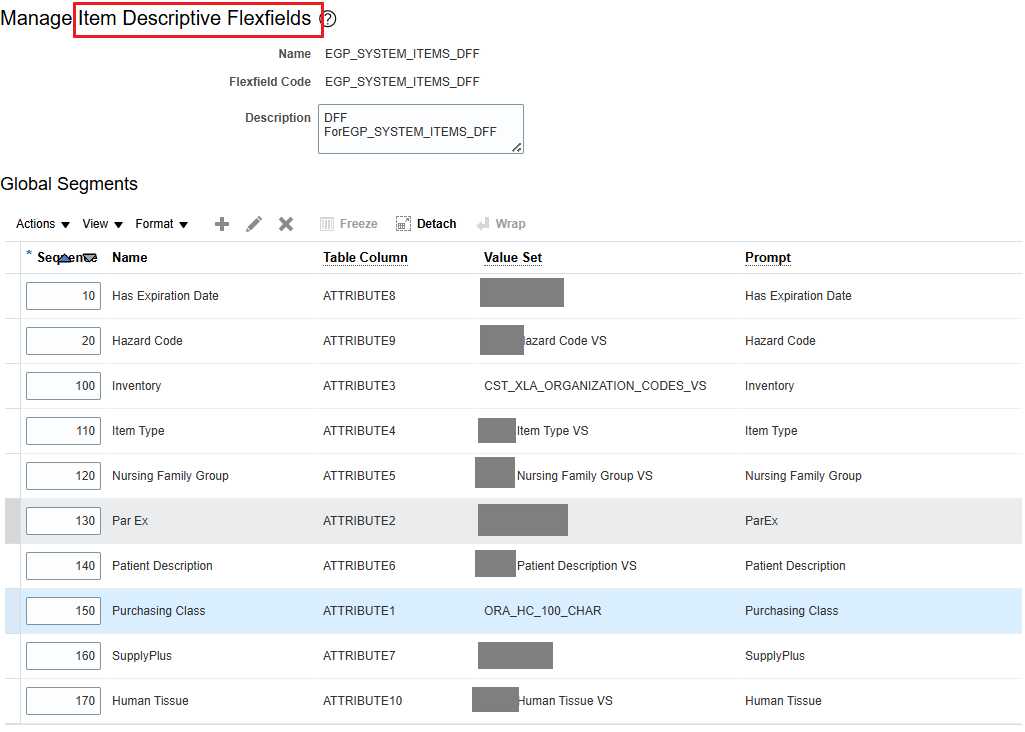This screenshot has height=732, width=1025.
Task: Select the Par Ex name cell
Action: coord(130,522)
